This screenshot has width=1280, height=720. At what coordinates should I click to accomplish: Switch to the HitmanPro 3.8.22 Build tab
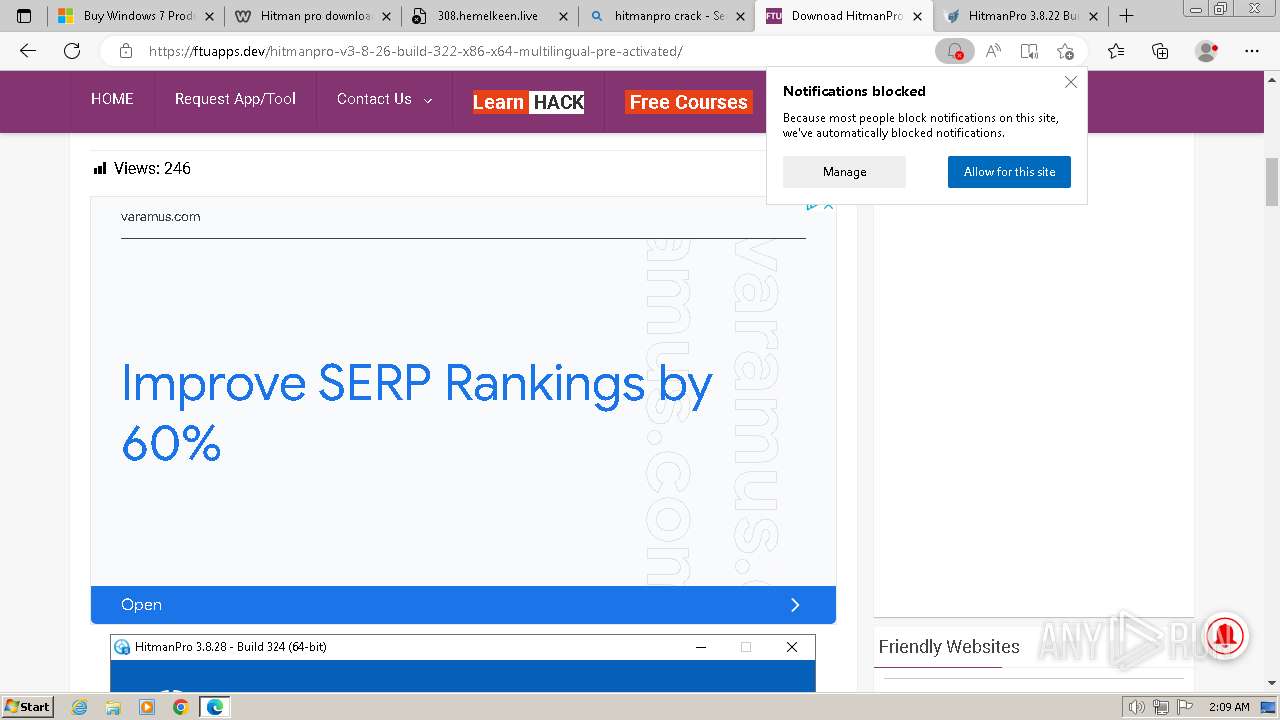click(1021, 16)
